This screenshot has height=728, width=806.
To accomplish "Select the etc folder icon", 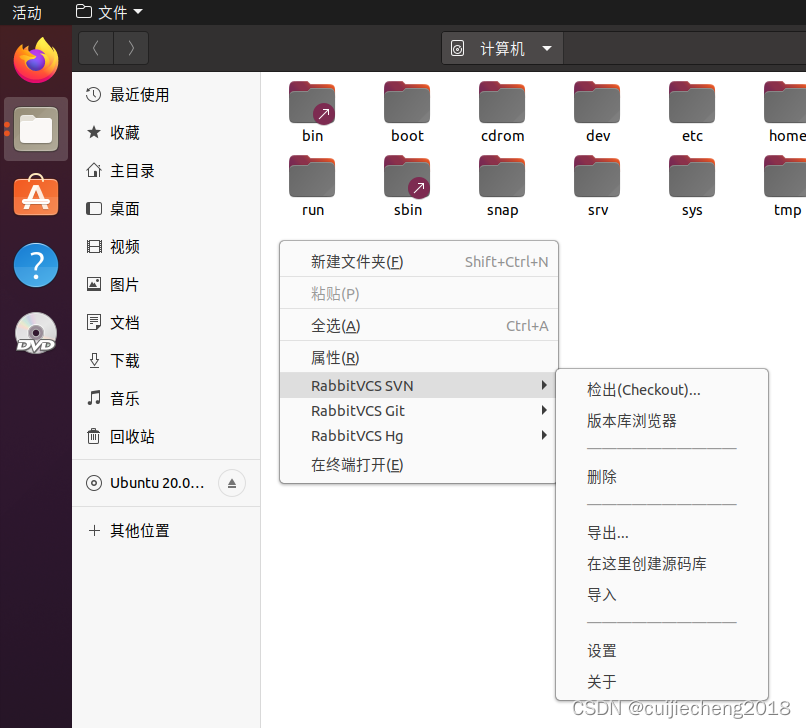I will [x=692, y=103].
